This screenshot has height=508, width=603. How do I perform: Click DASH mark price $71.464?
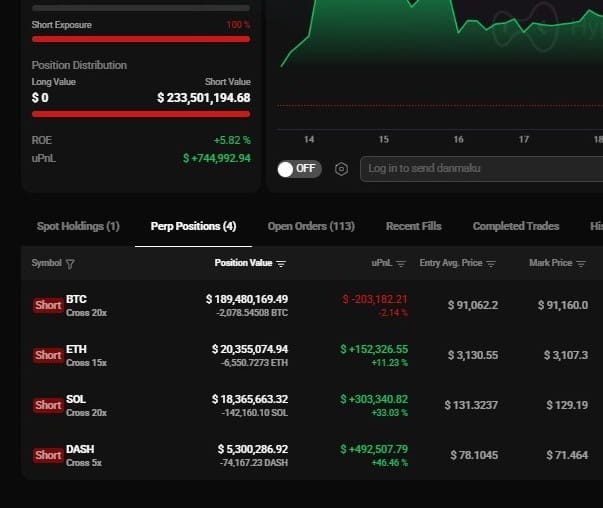567,455
